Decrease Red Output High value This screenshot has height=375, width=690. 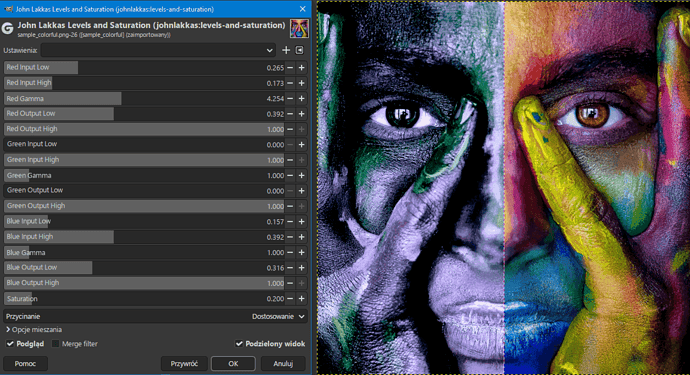pyautogui.click(x=290, y=129)
